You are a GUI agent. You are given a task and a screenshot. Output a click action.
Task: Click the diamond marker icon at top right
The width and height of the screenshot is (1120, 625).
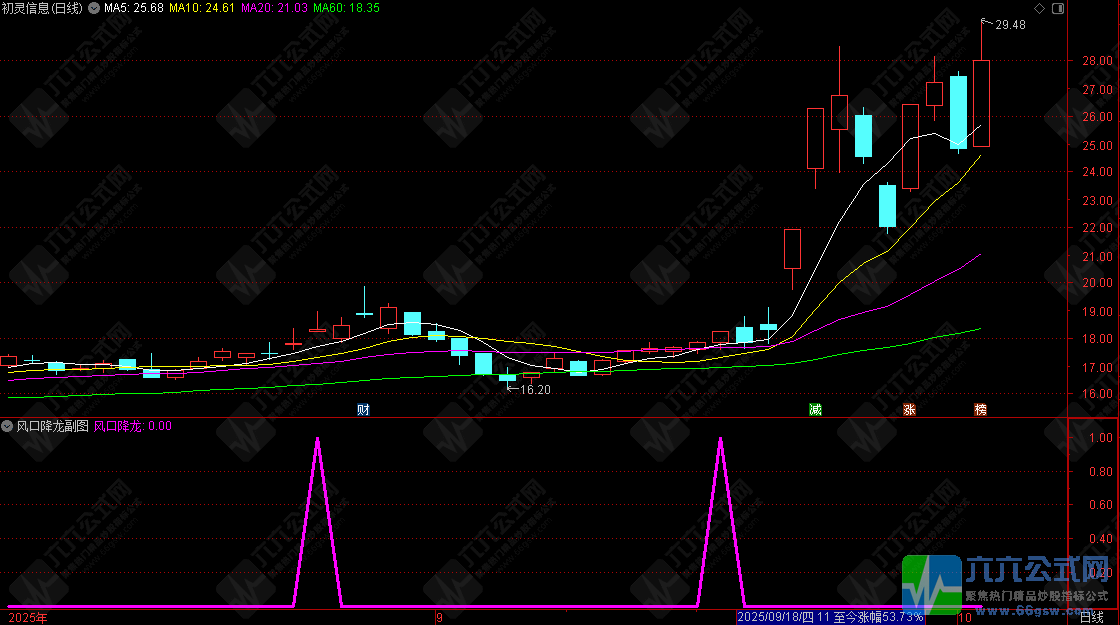pos(1039,9)
